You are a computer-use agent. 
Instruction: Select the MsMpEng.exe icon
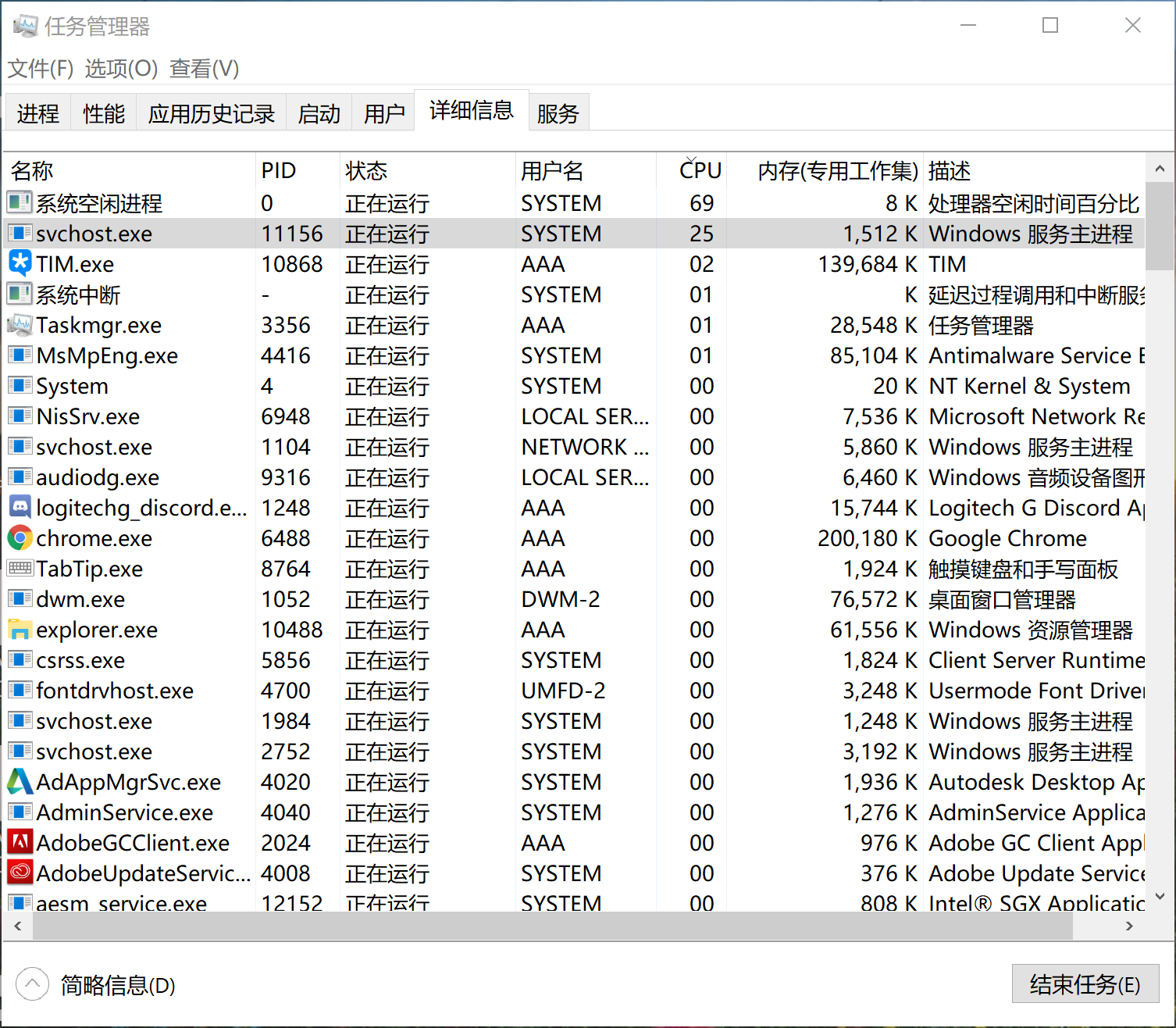pos(20,355)
